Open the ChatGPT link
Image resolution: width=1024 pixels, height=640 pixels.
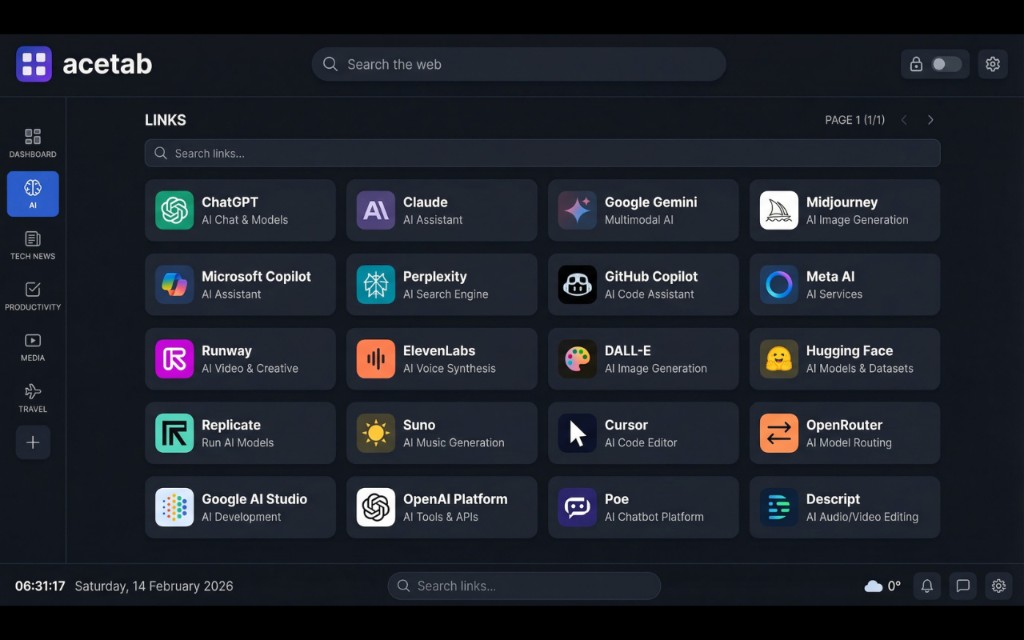(x=240, y=210)
